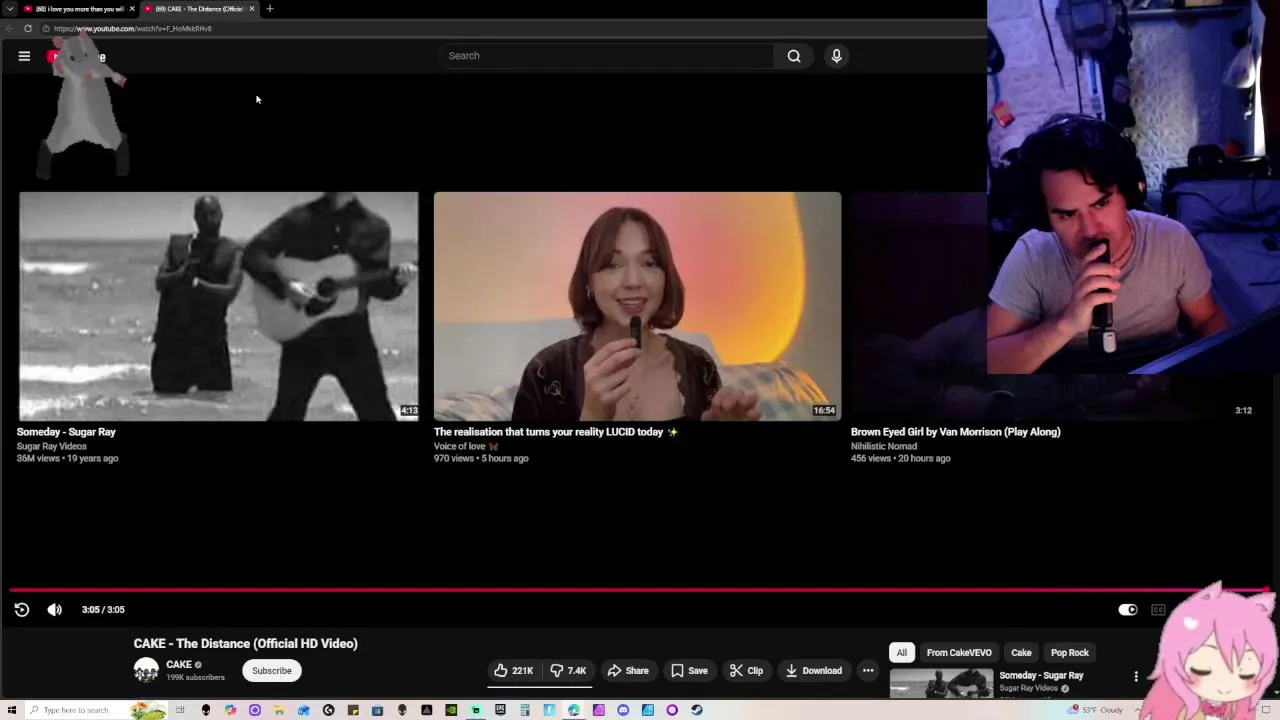Open Task View on the taskbar
This screenshot has width=1280, height=720.
181,710
